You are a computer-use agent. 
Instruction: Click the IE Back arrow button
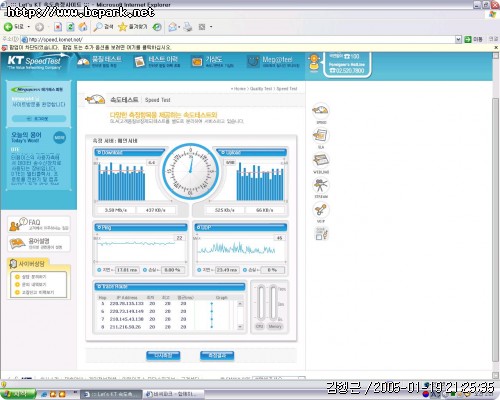(8, 27)
